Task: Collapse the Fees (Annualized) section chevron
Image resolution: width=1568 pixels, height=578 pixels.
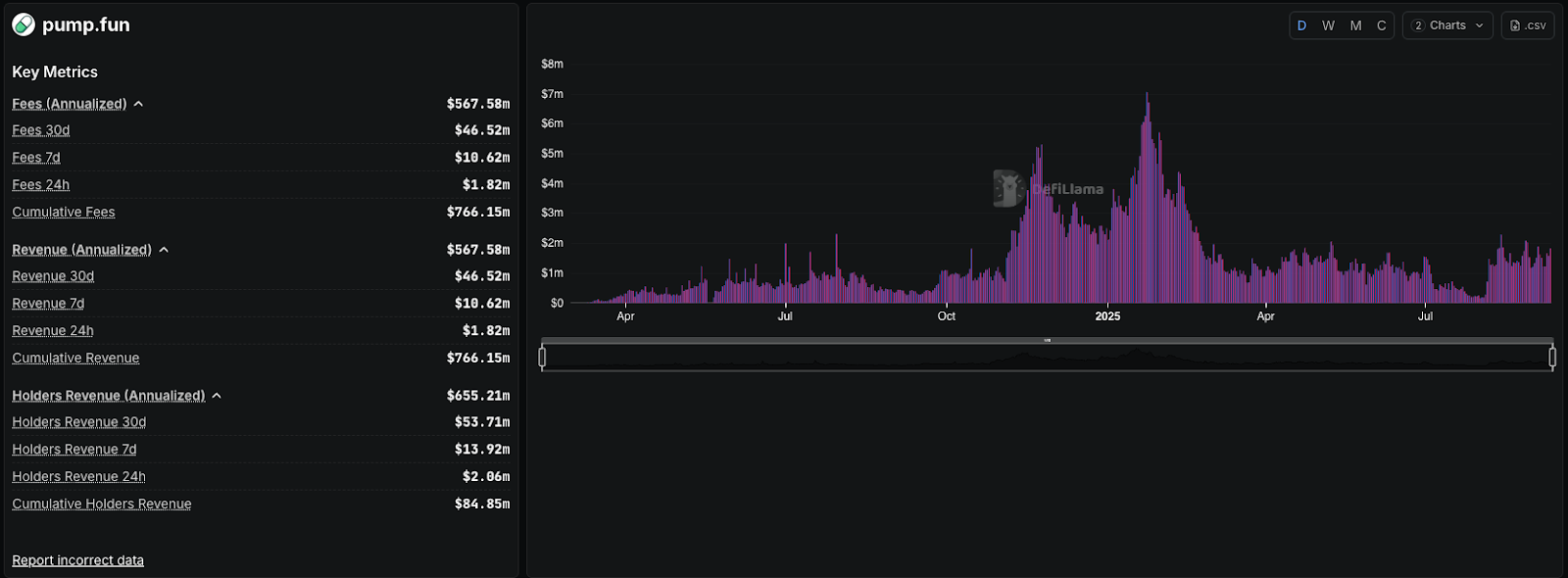Action: tap(138, 104)
